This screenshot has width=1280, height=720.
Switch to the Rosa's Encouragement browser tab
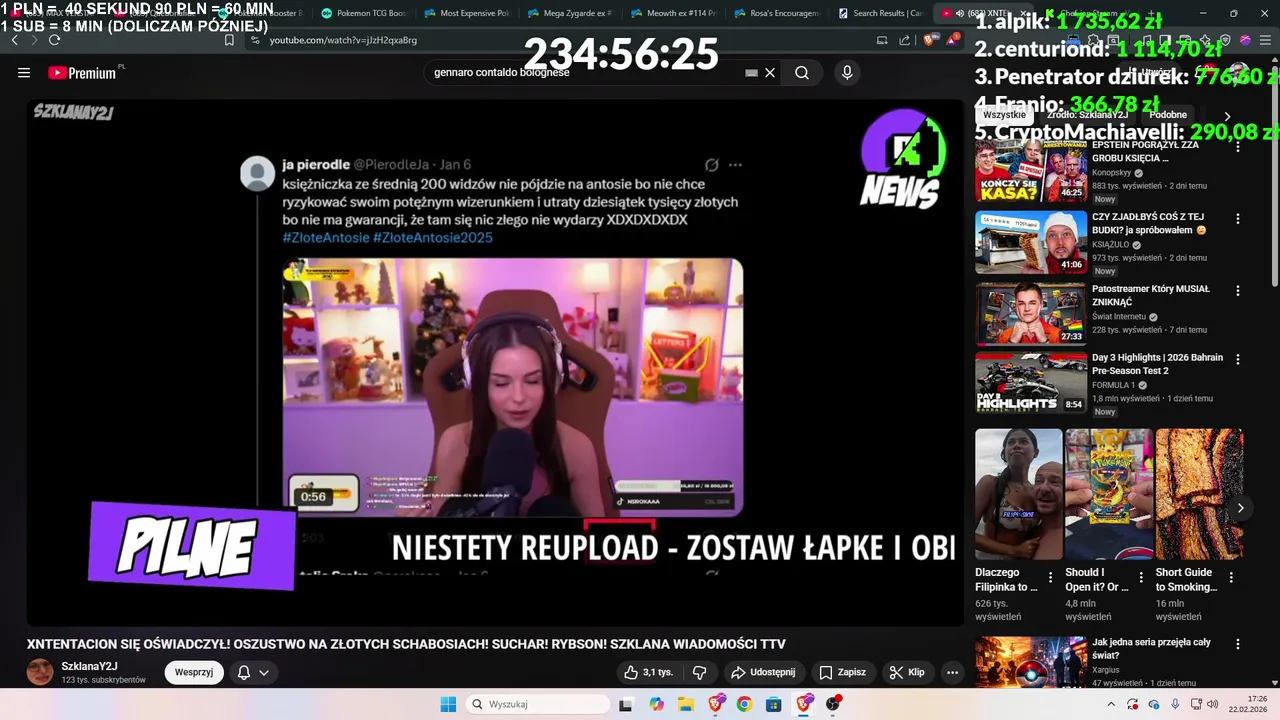pos(777,13)
